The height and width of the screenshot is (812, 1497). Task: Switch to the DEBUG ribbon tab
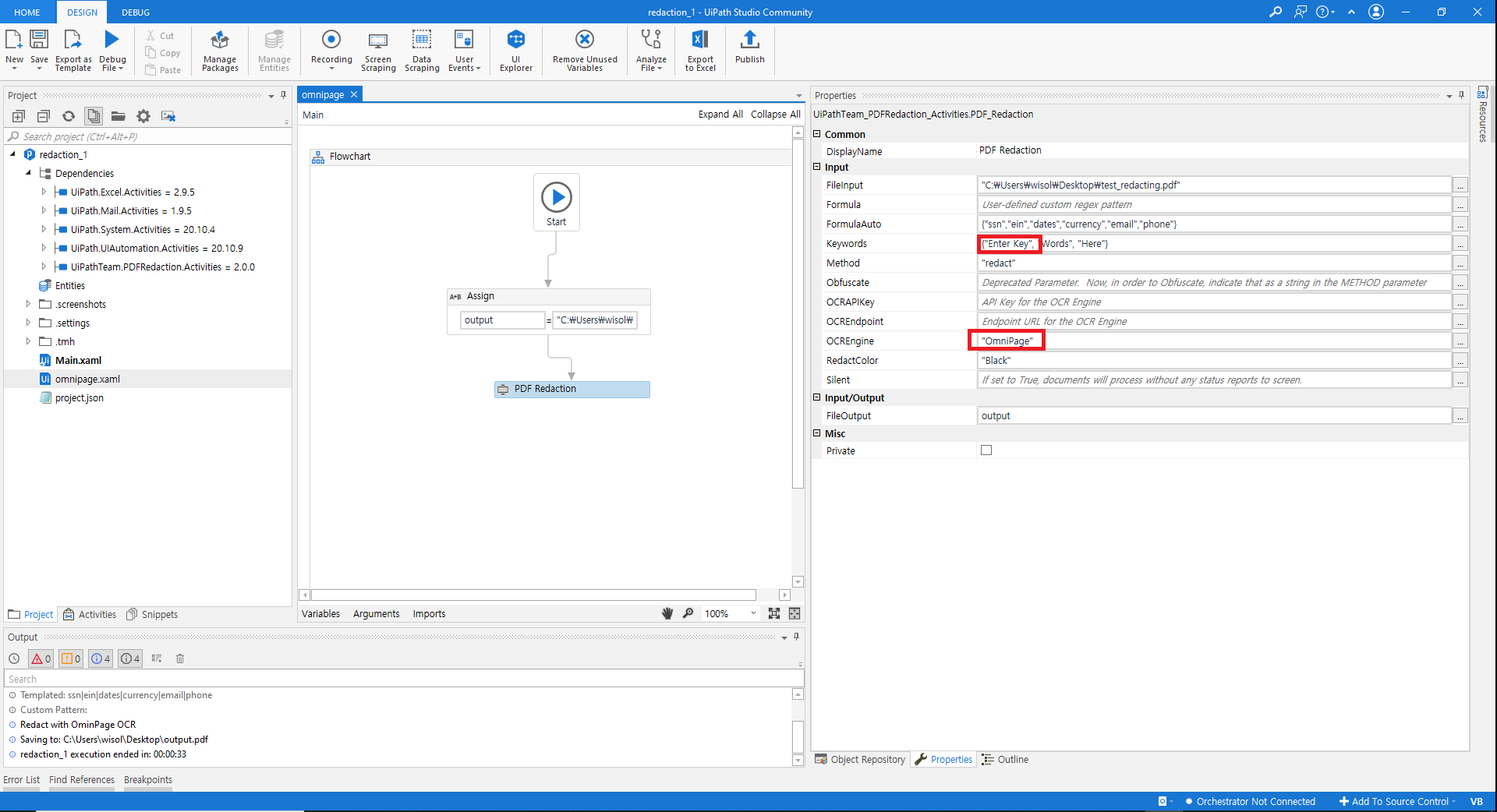(136, 12)
